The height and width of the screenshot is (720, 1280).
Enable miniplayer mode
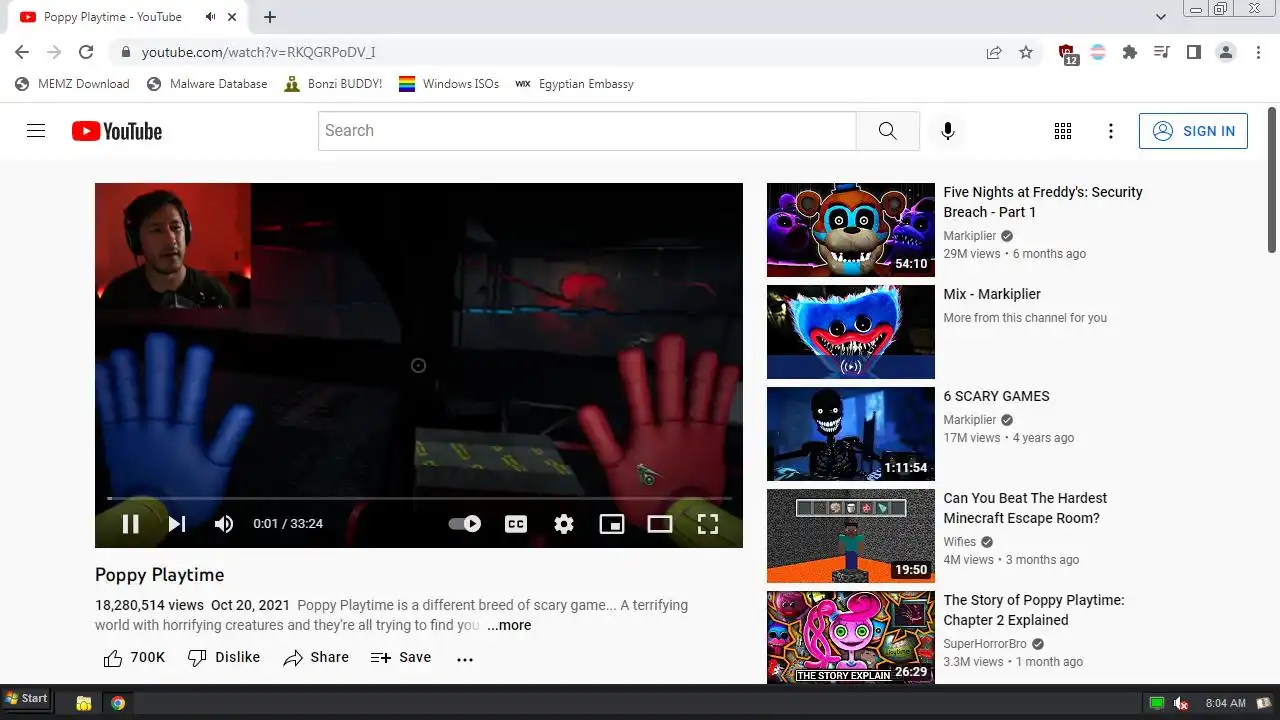click(612, 524)
